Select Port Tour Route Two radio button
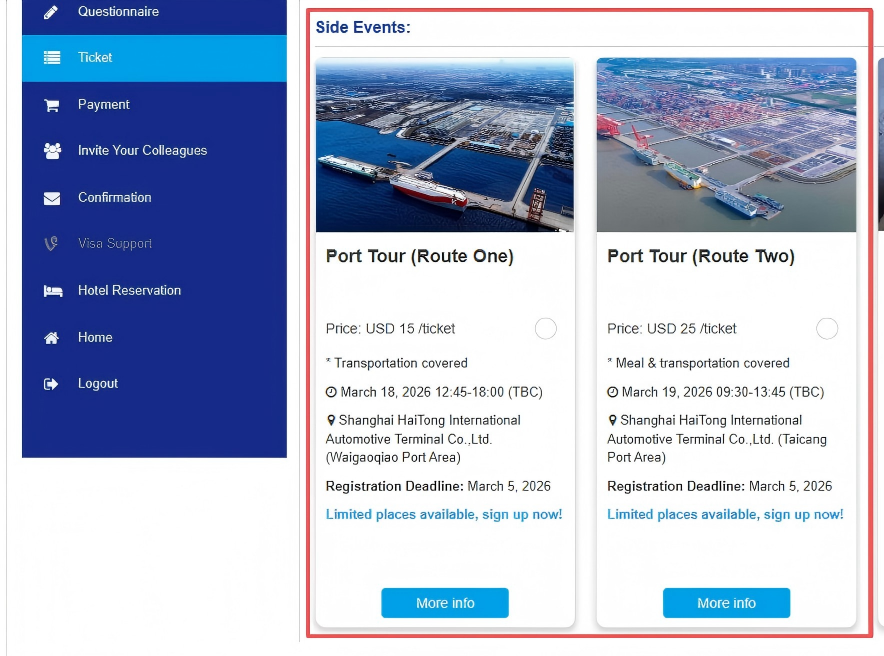The image size is (884, 656). [x=827, y=329]
